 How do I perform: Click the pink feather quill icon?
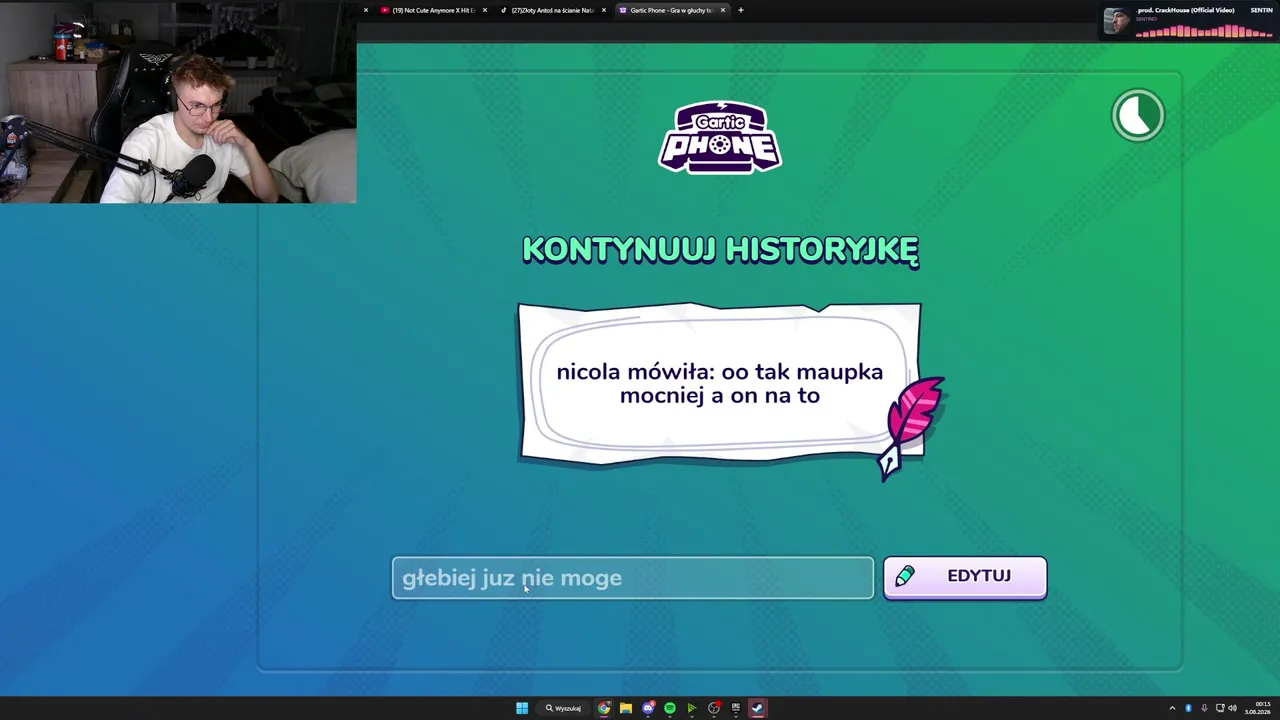[909, 428]
